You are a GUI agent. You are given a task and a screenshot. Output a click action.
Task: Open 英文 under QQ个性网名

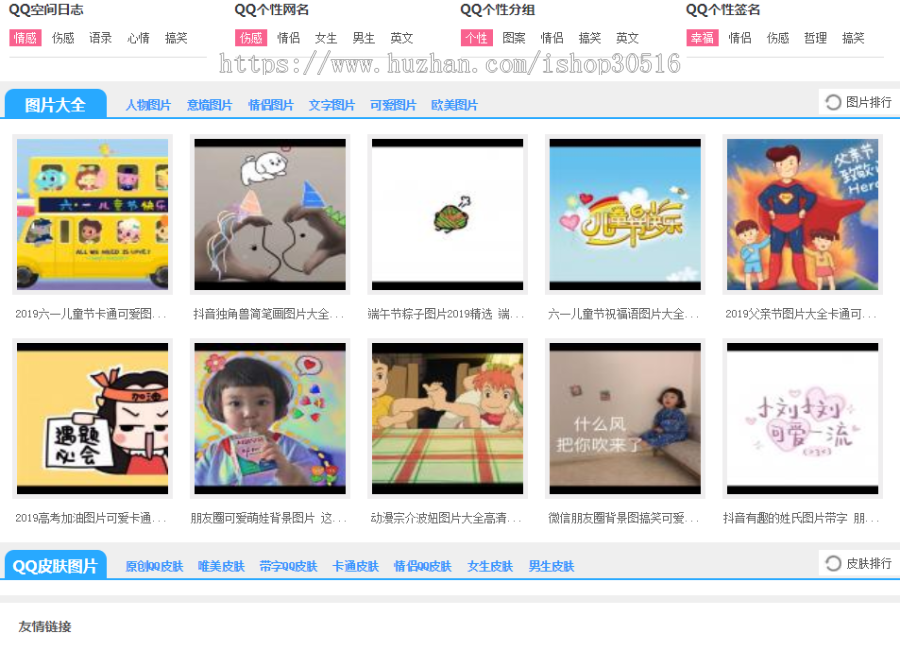click(402, 38)
